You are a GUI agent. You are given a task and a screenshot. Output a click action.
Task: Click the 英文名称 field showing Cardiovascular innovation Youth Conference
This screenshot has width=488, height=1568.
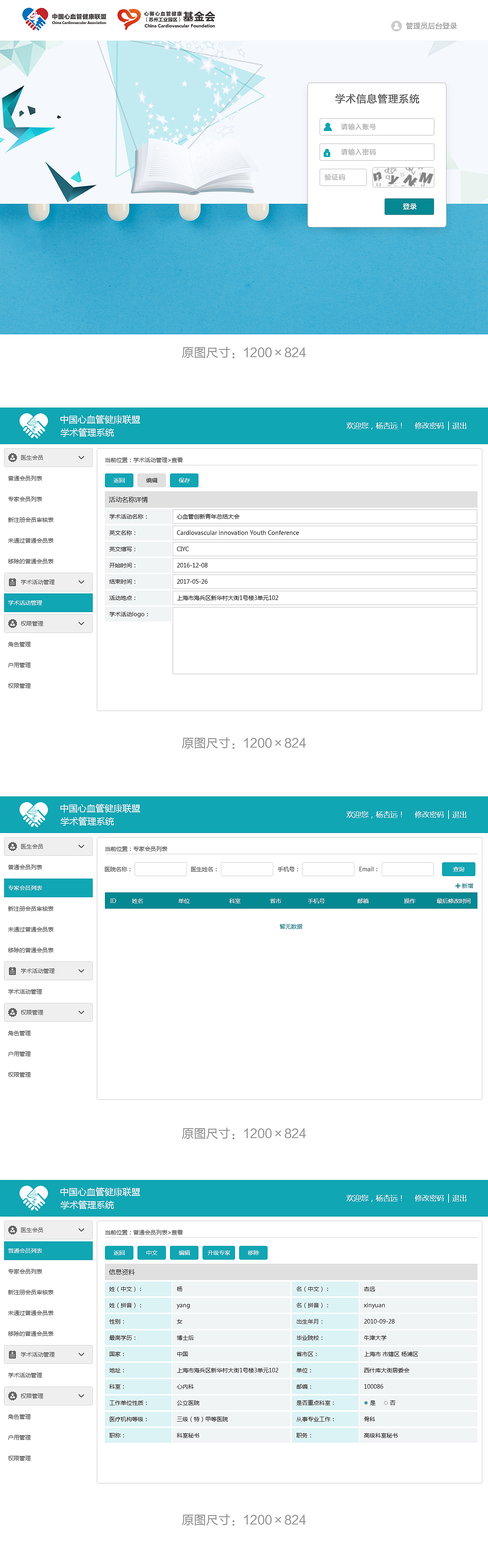[x=325, y=532]
